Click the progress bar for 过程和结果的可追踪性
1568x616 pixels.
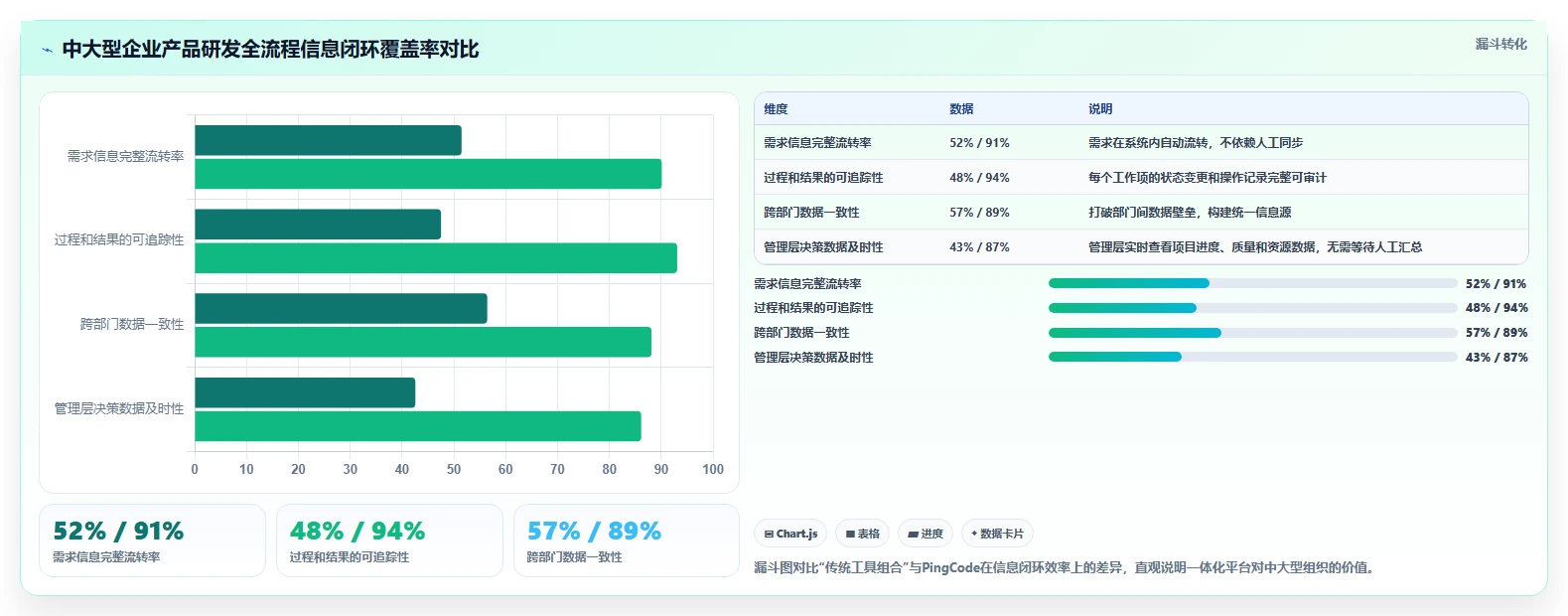(1253, 308)
